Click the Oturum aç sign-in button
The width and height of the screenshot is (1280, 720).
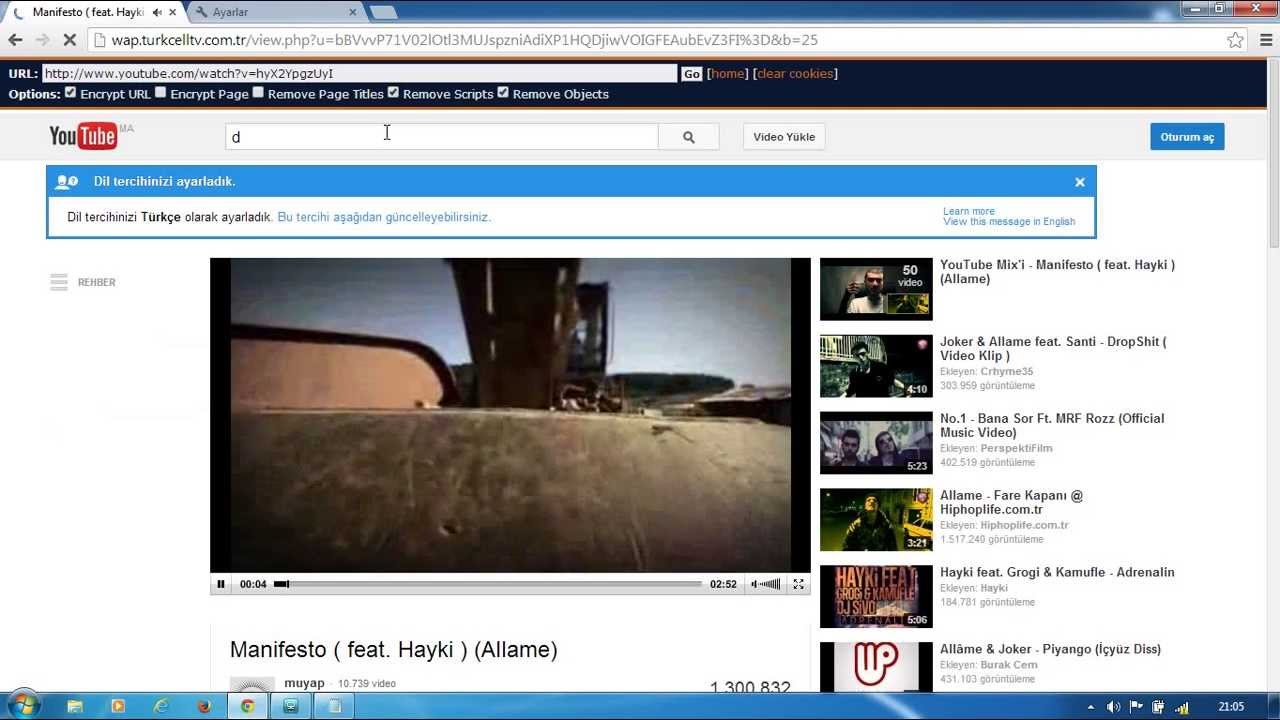coord(1187,137)
